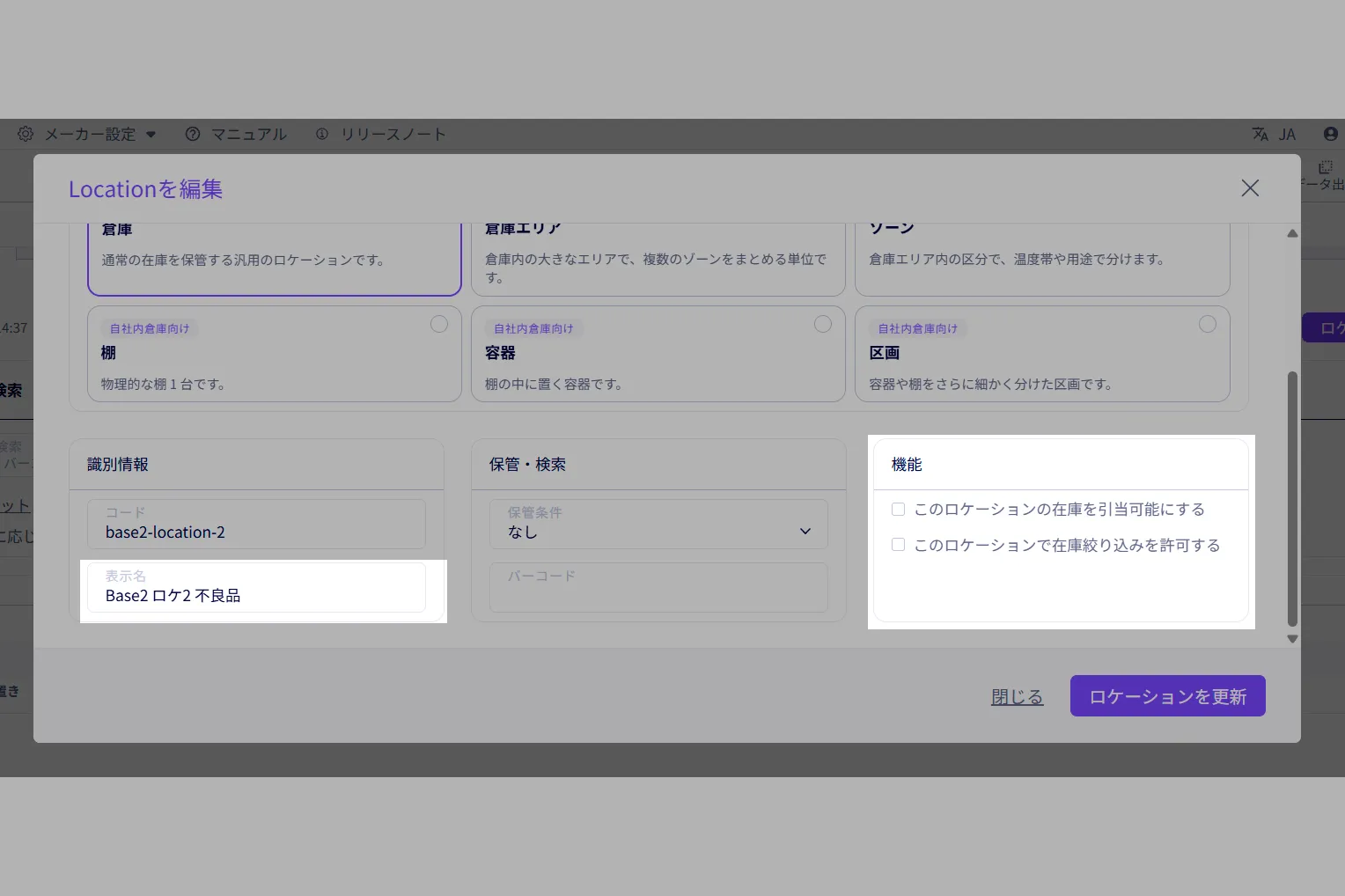This screenshot has width=1345, height=896.
Task: Select the 倉庫 location type card
Action: tap(275, 259)
